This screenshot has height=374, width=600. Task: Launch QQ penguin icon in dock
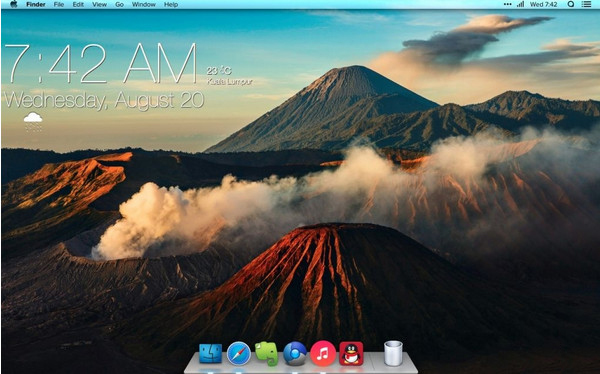(x=351, y=353)
